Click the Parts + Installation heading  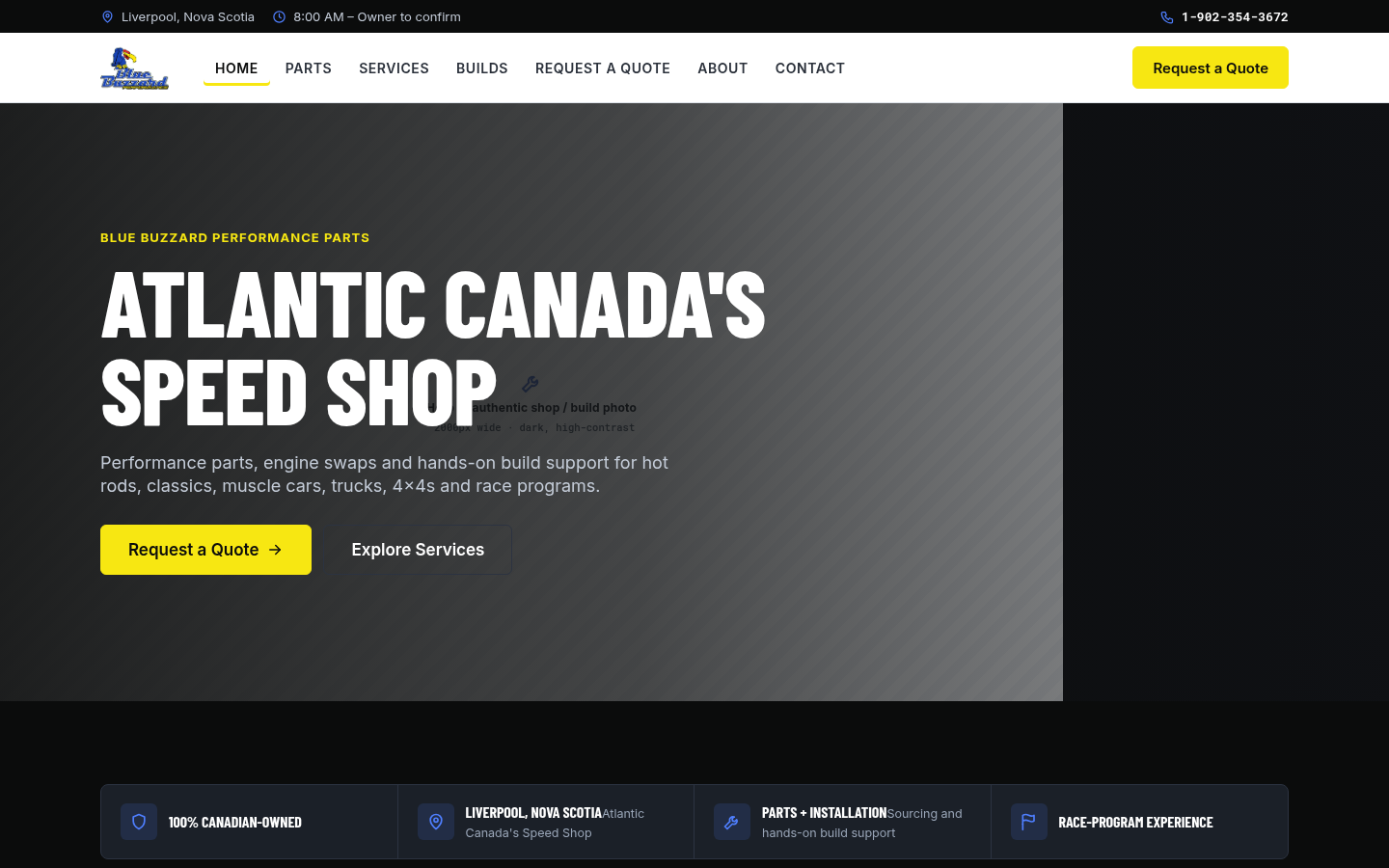click(824, 813)
